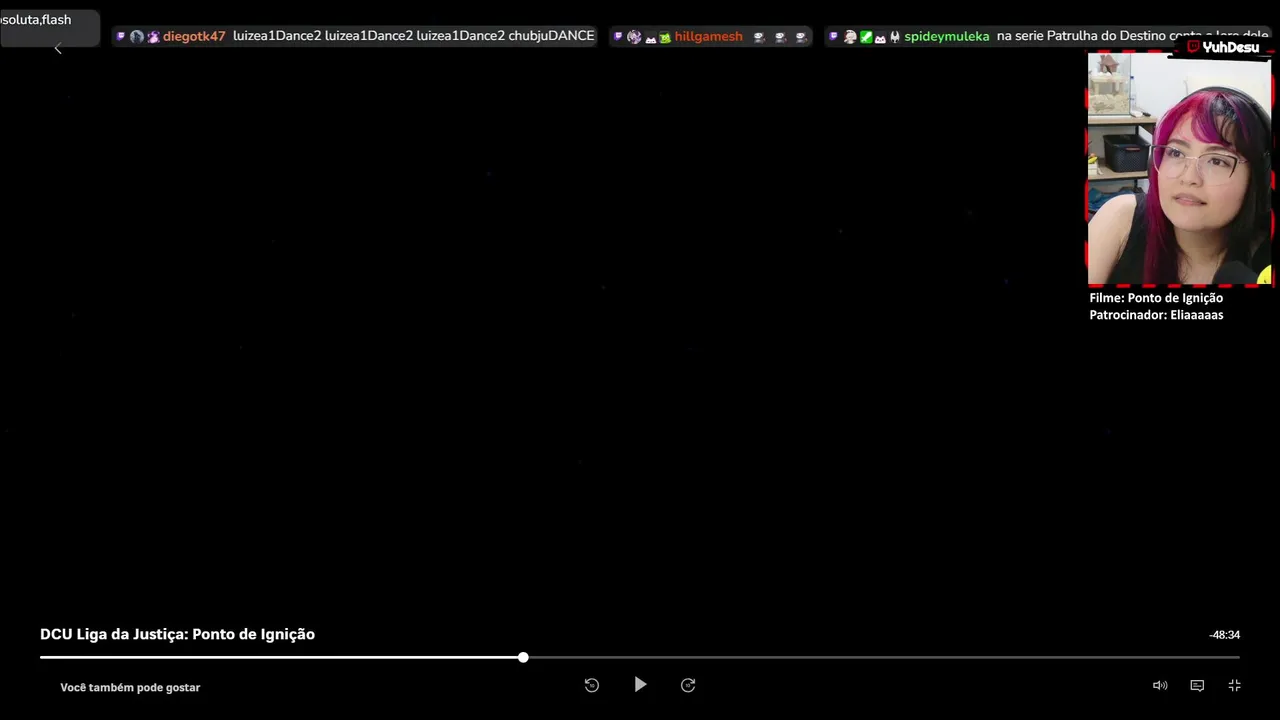Rewind ten seconds with the back-skip icon
The width and height of the screenshot is (1280, 720).
(x=592, y=685)
